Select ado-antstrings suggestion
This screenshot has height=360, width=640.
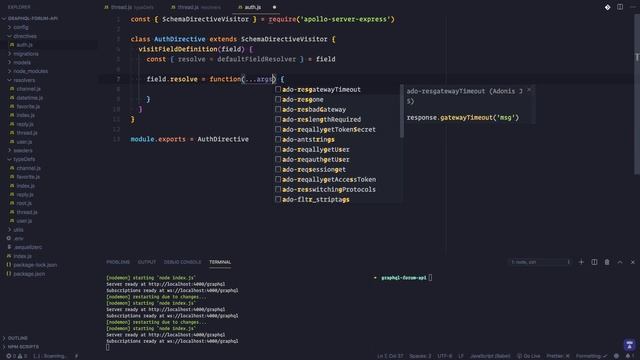(337, 140)
